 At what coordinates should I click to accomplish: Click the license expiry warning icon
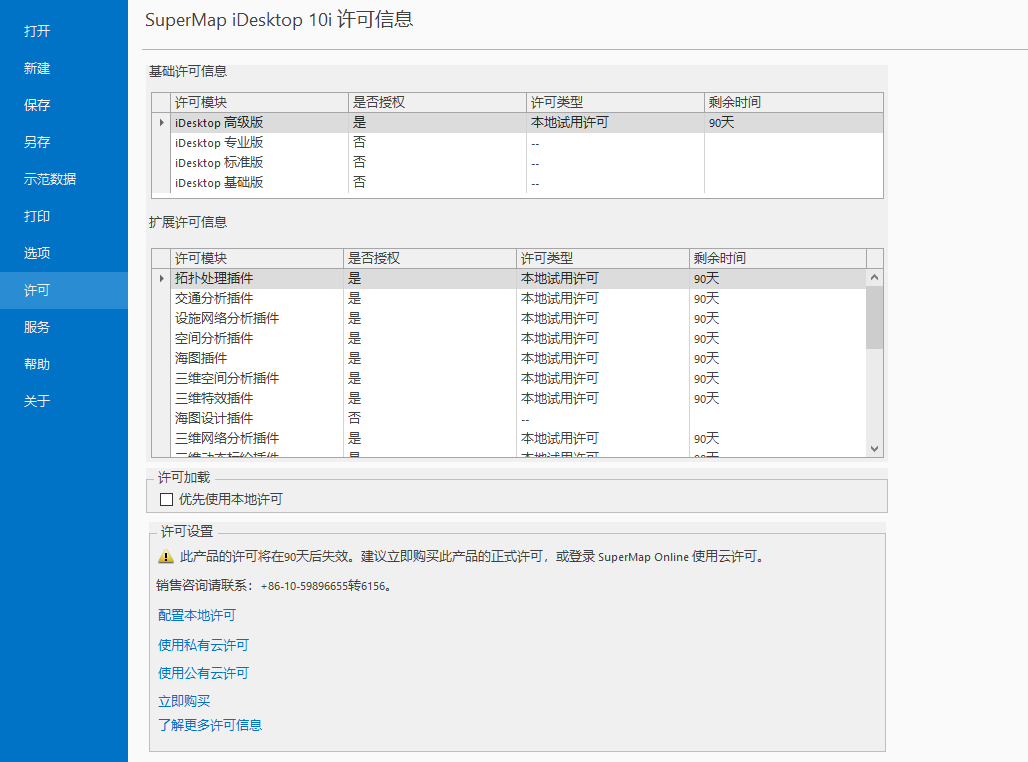point(166,557)
